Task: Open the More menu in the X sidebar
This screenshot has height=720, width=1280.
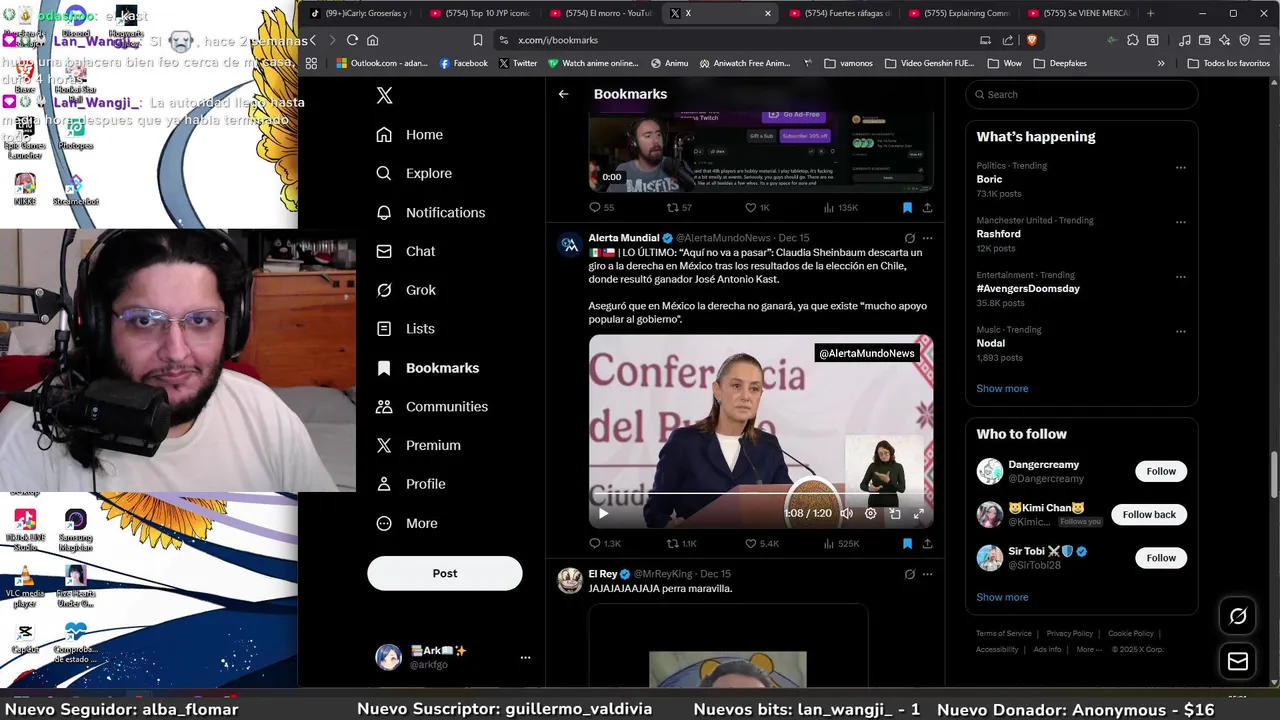Action: (x=406, y=523)
